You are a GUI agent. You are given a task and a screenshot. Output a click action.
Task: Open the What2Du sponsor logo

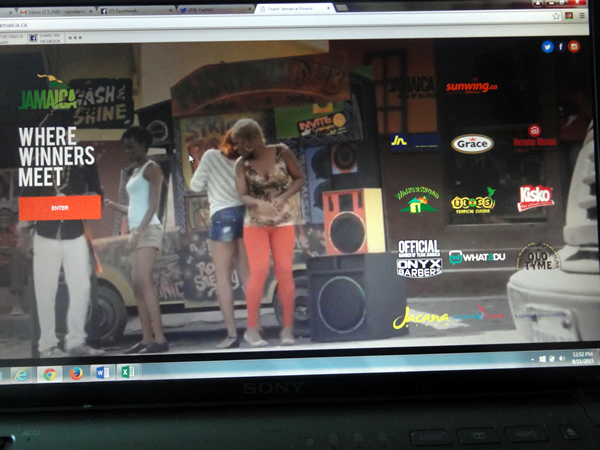click(477, 258)
